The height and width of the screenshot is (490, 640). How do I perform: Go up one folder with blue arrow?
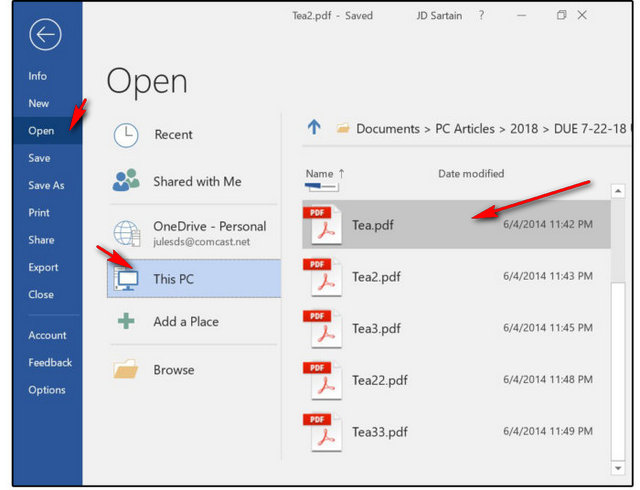click(x=314, y=127)
